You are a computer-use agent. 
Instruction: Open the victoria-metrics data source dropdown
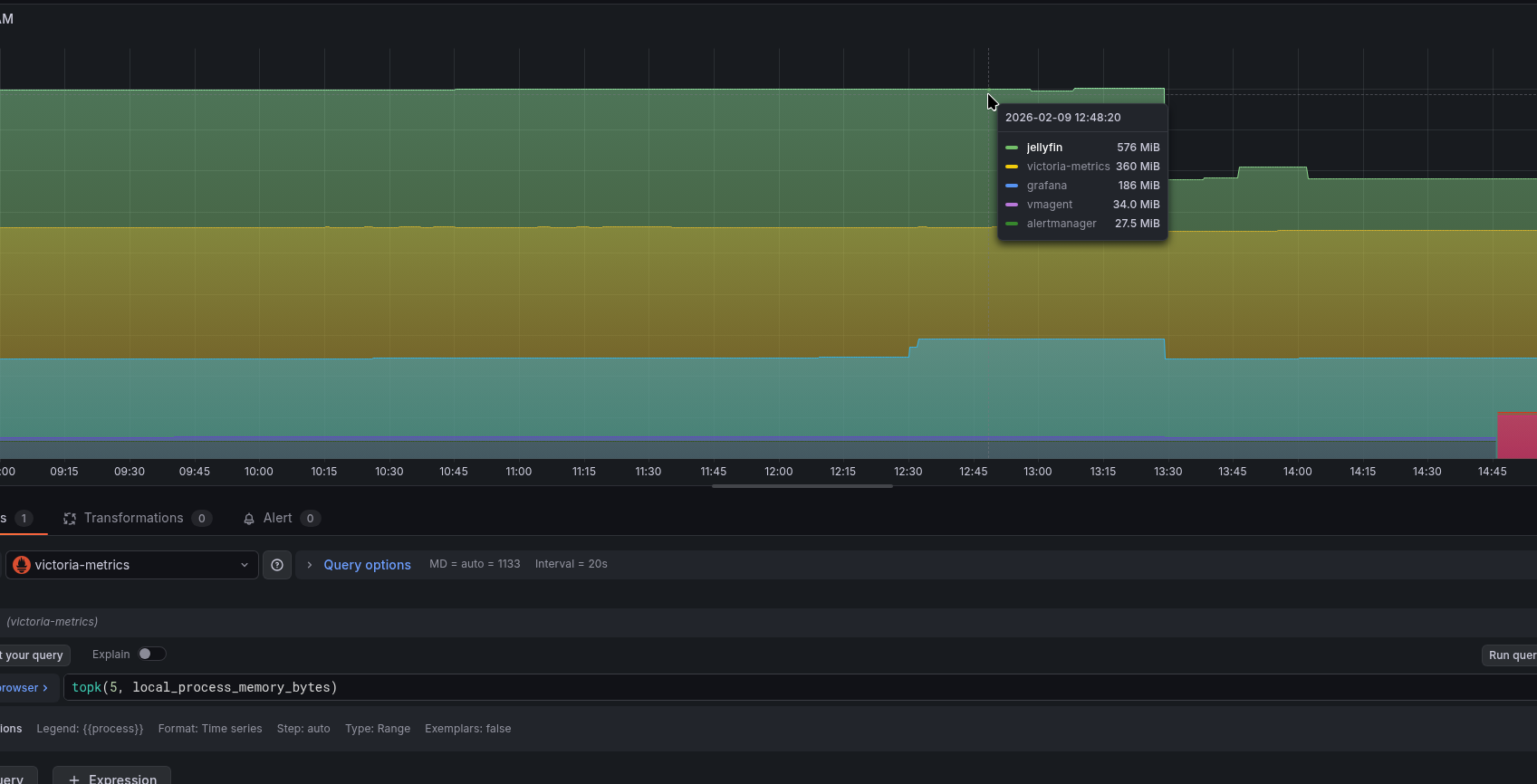point(131,565)
